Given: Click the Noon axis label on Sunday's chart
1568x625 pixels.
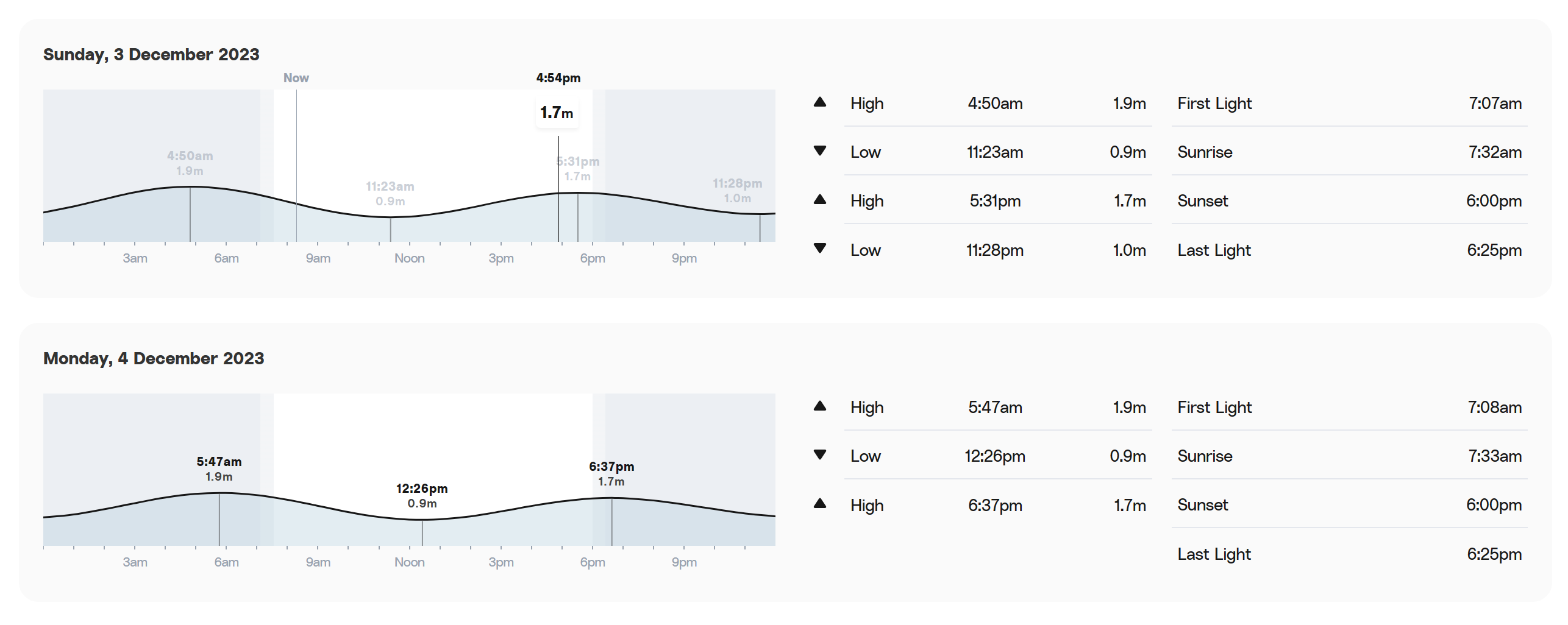Looking at the screenshot, I should pyautogui.click(x=409, y=258).
